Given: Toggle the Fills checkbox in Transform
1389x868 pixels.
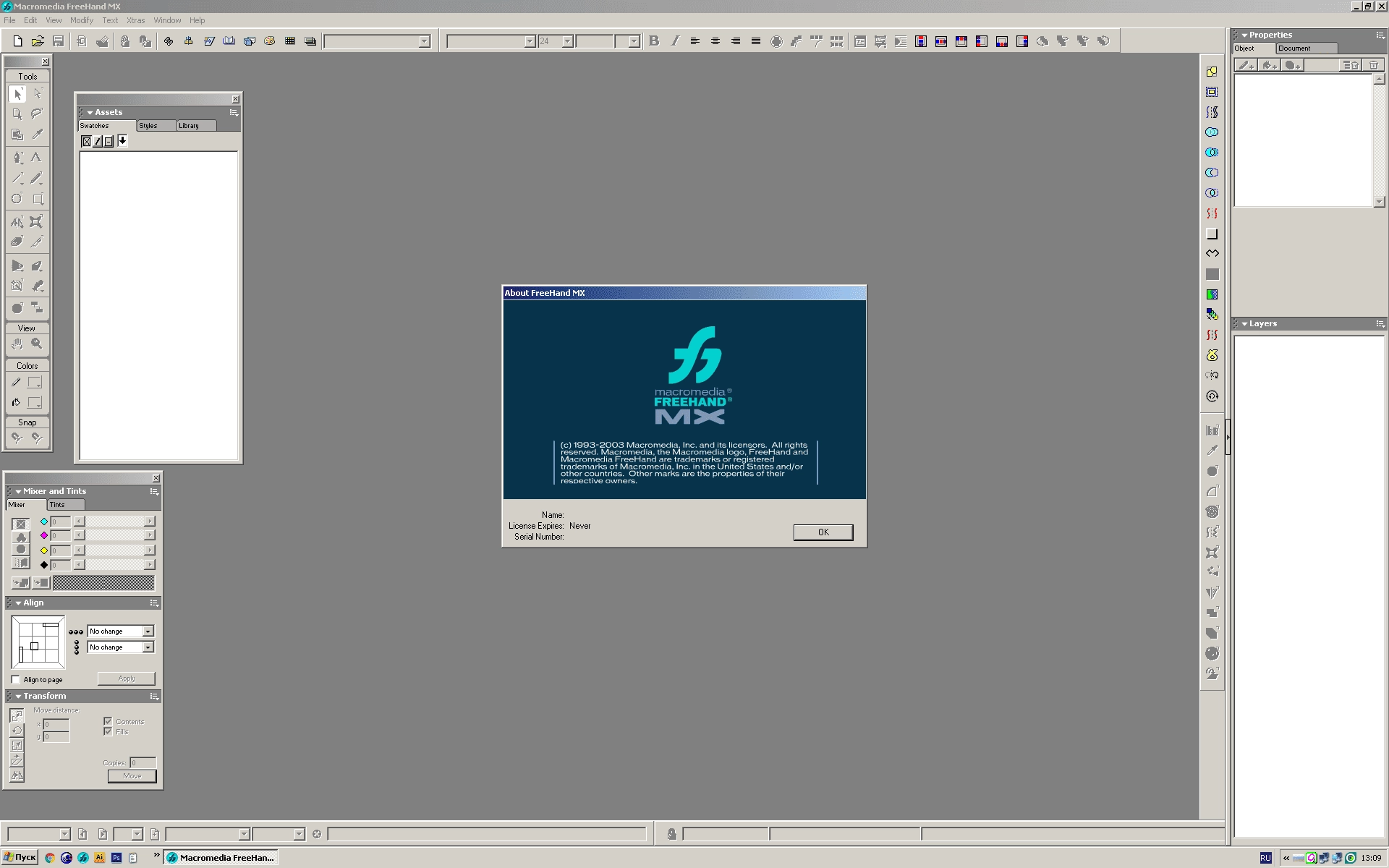Looking at the screenshot, I should point(108,731).
